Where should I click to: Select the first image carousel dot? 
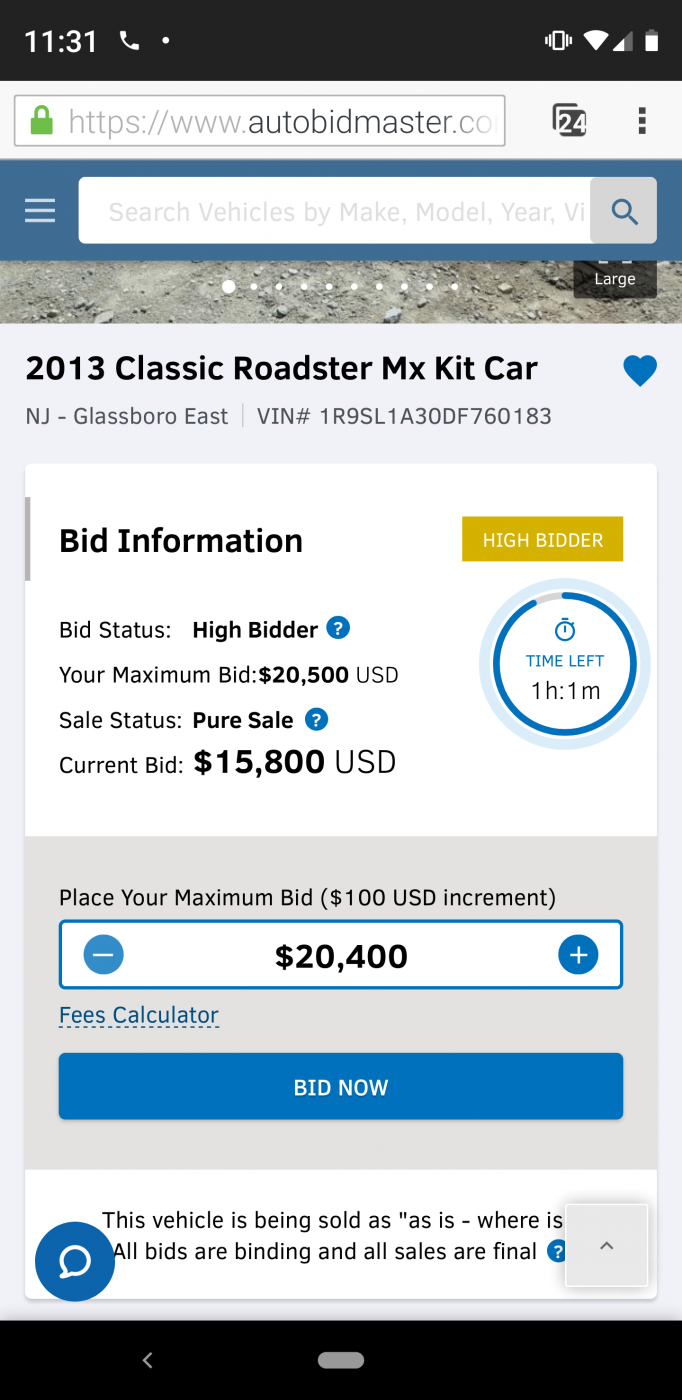[229, 287]
